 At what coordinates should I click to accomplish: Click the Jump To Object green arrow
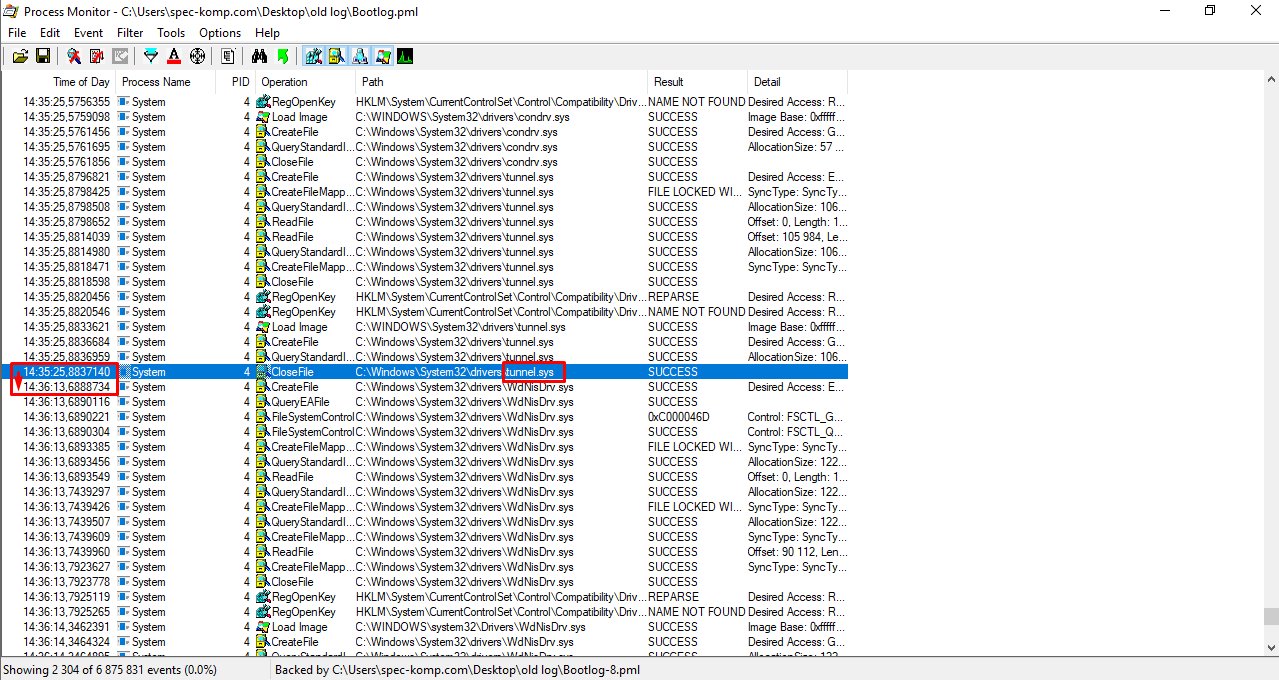coord(281,57)
